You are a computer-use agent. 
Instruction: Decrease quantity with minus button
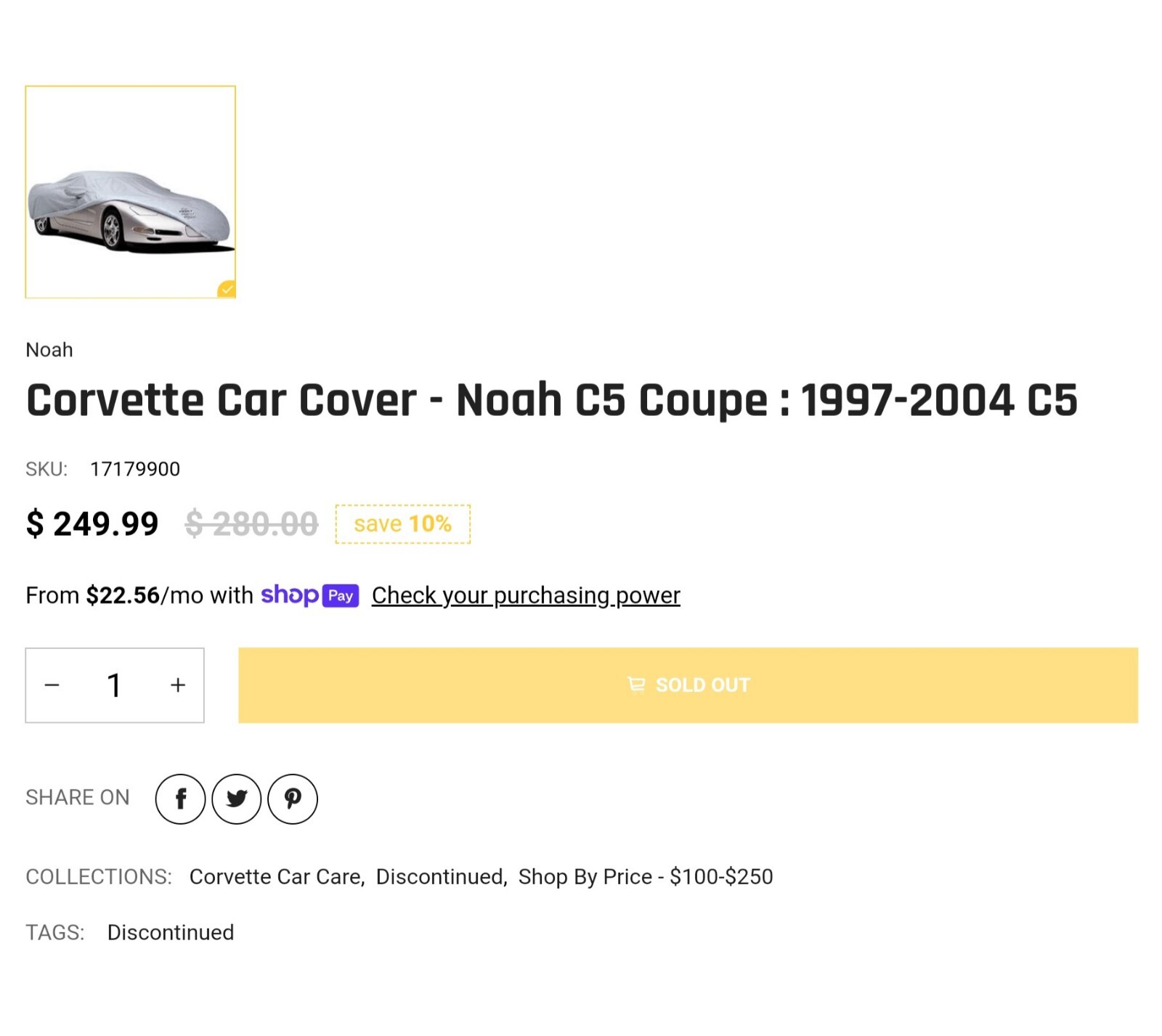point(52,685)
